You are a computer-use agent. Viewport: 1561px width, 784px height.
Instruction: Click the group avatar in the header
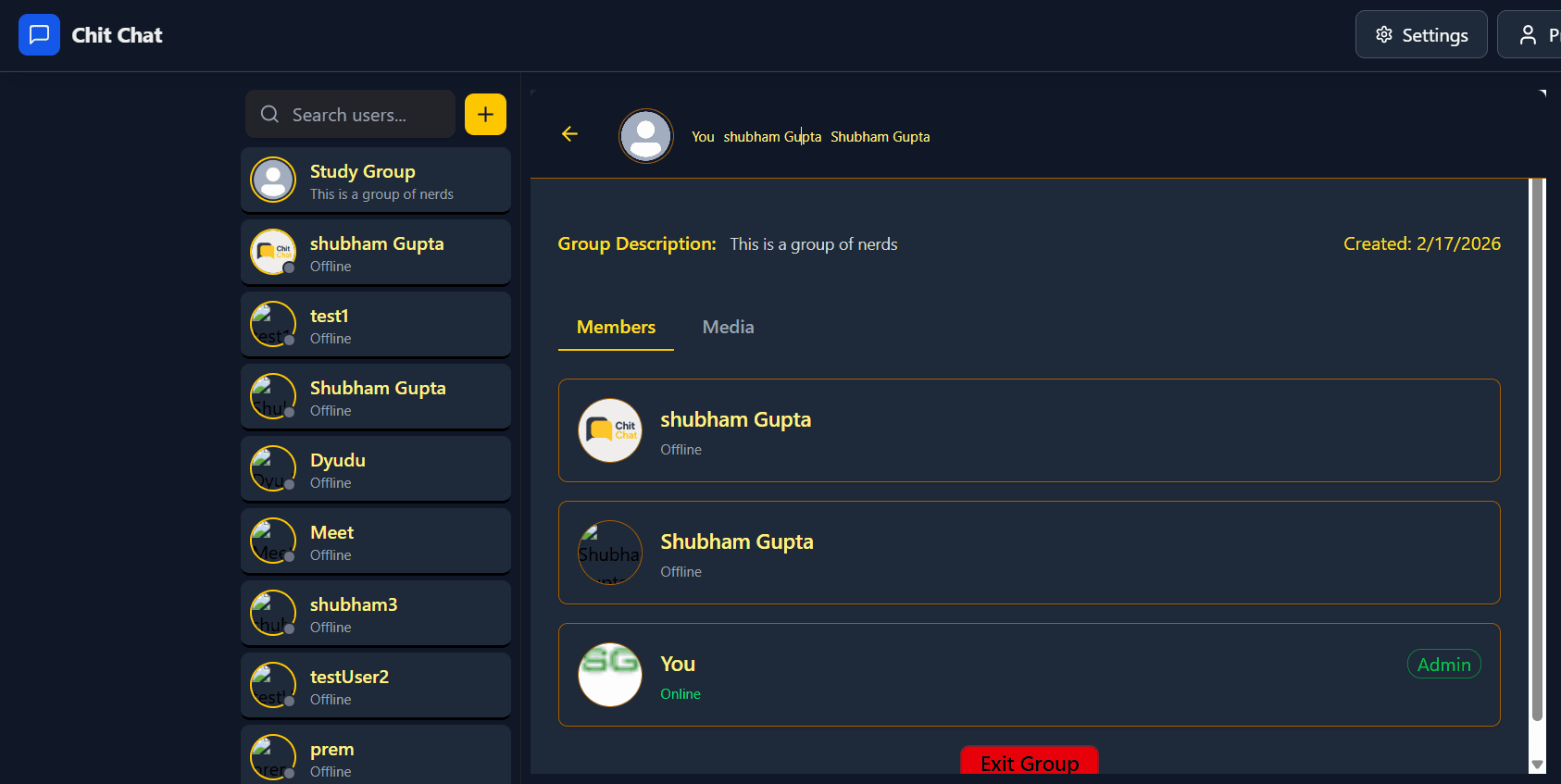[x=645, y=136]
